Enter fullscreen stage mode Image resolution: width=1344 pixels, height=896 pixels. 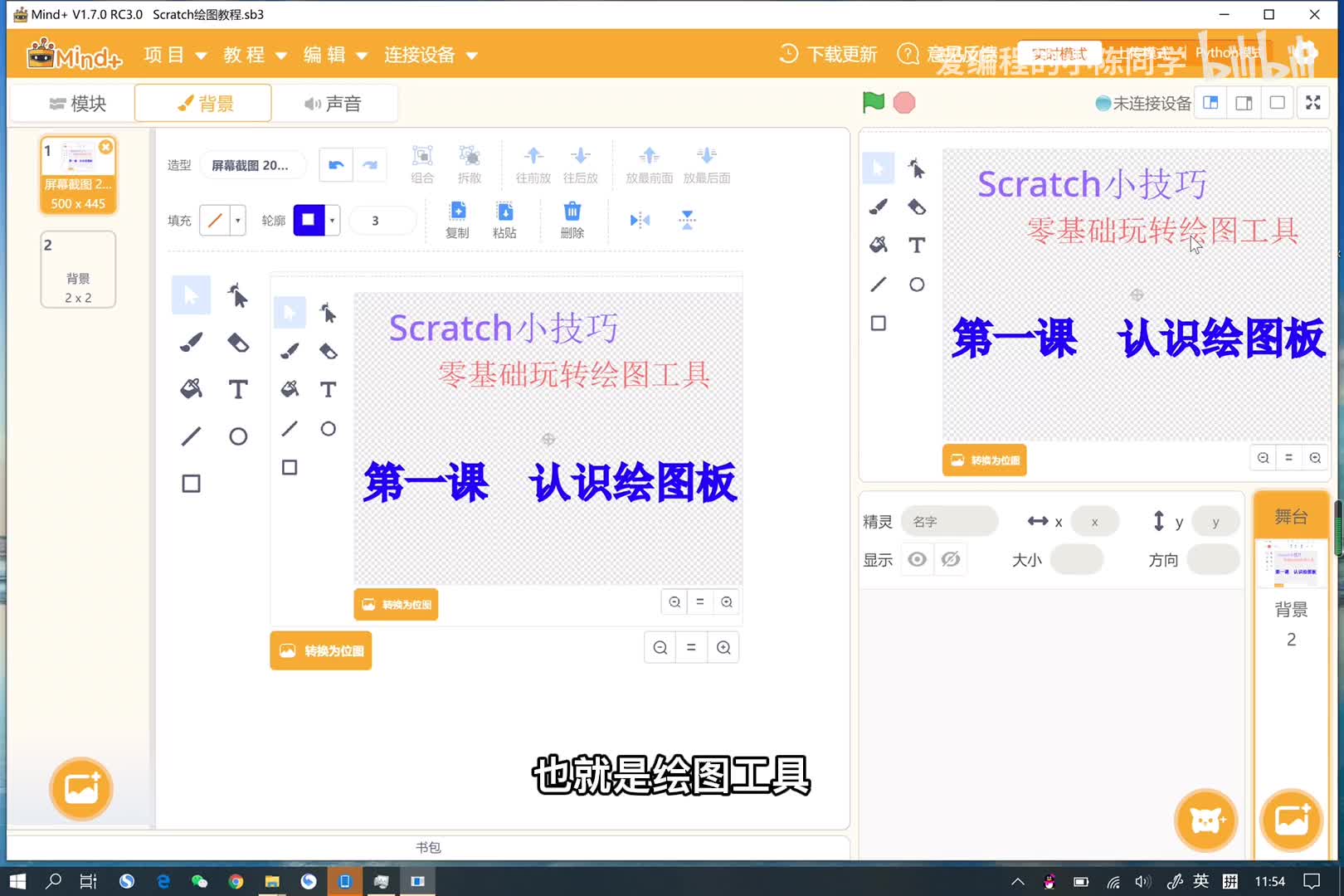click(1313, 103)
